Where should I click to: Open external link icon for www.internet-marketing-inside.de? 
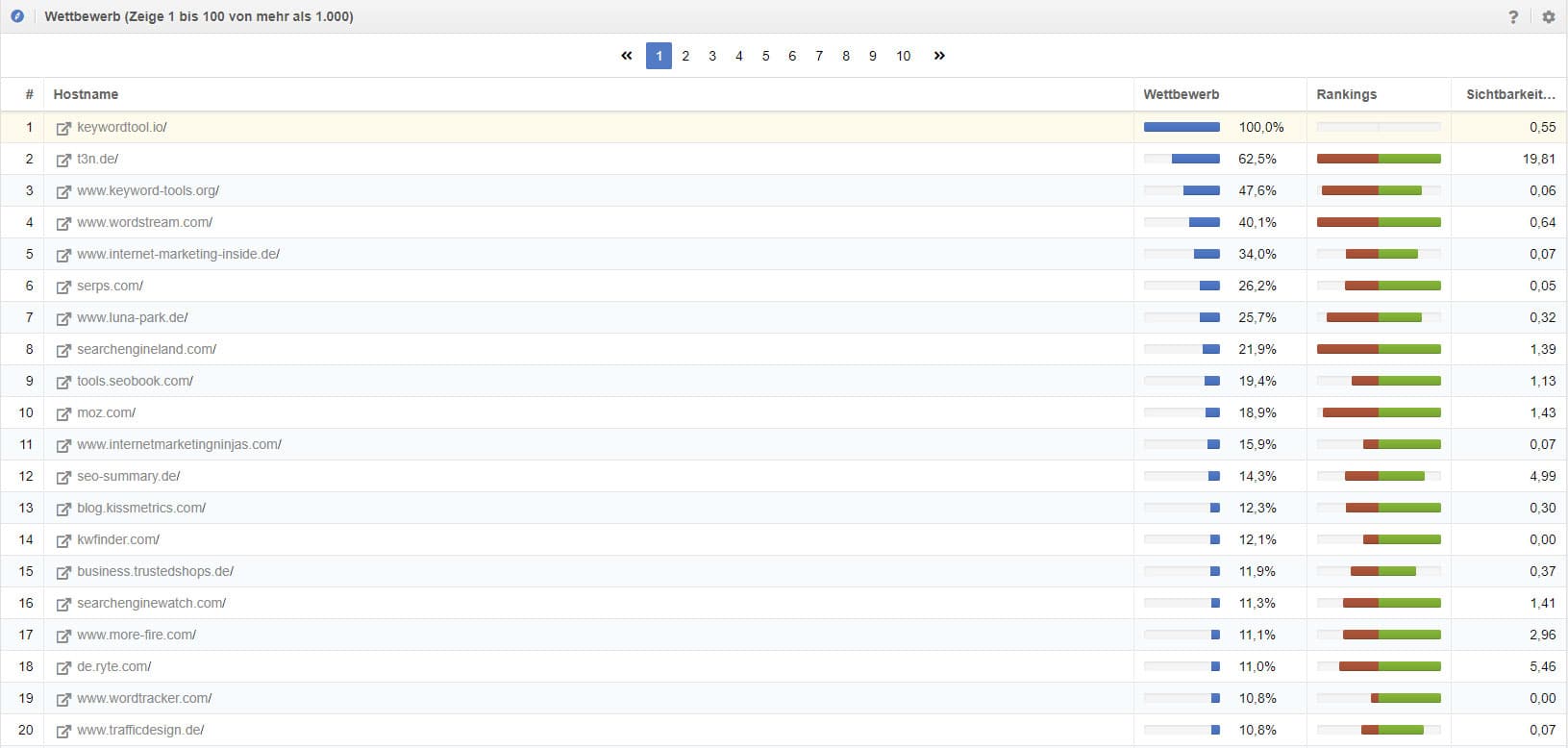[x=63, y=255]
